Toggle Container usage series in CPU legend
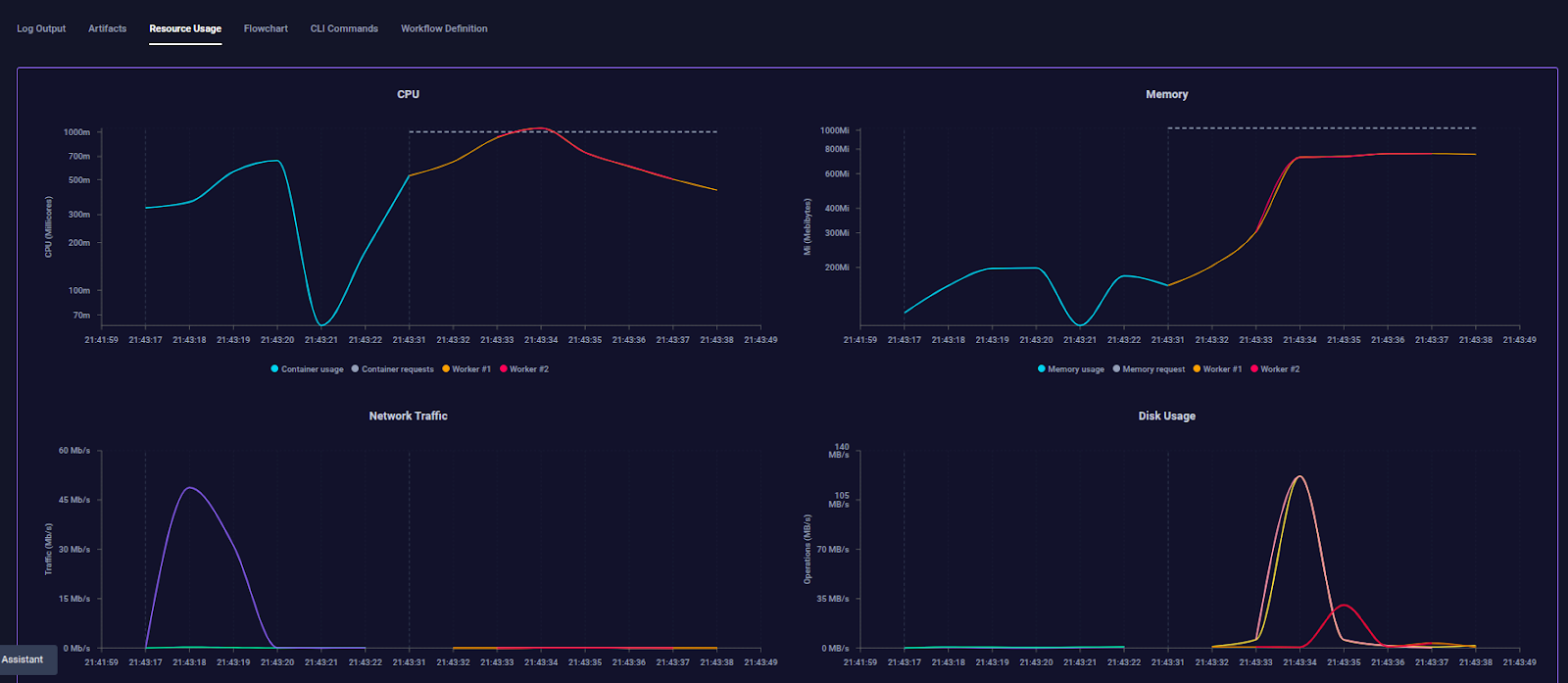The height and width of the screenshot is (683, 1568). pyautogui.click(x=307, y=369)
